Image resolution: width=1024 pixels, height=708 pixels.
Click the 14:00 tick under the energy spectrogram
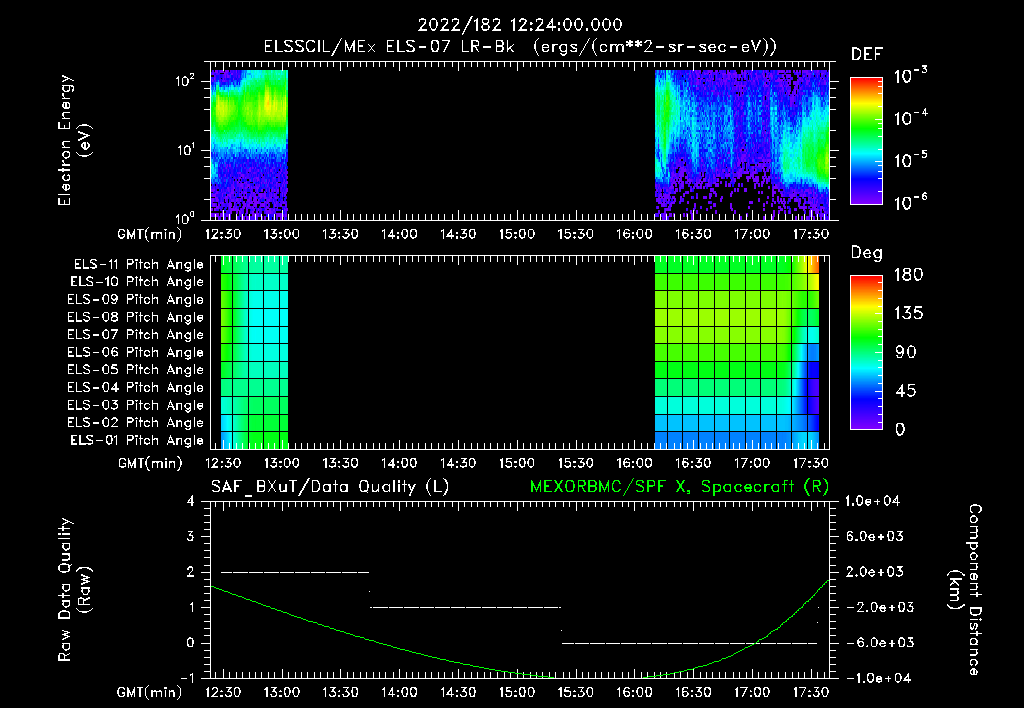(x=399, y=234)
